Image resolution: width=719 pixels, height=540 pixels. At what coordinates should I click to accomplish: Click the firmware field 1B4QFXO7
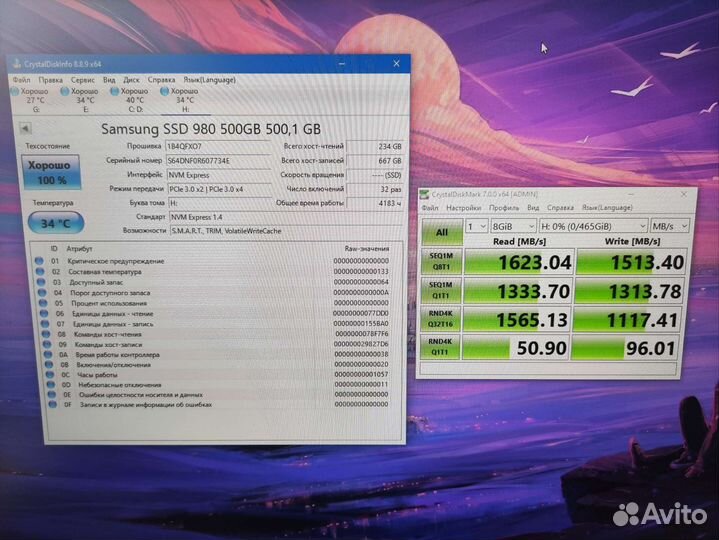[218, 146]
